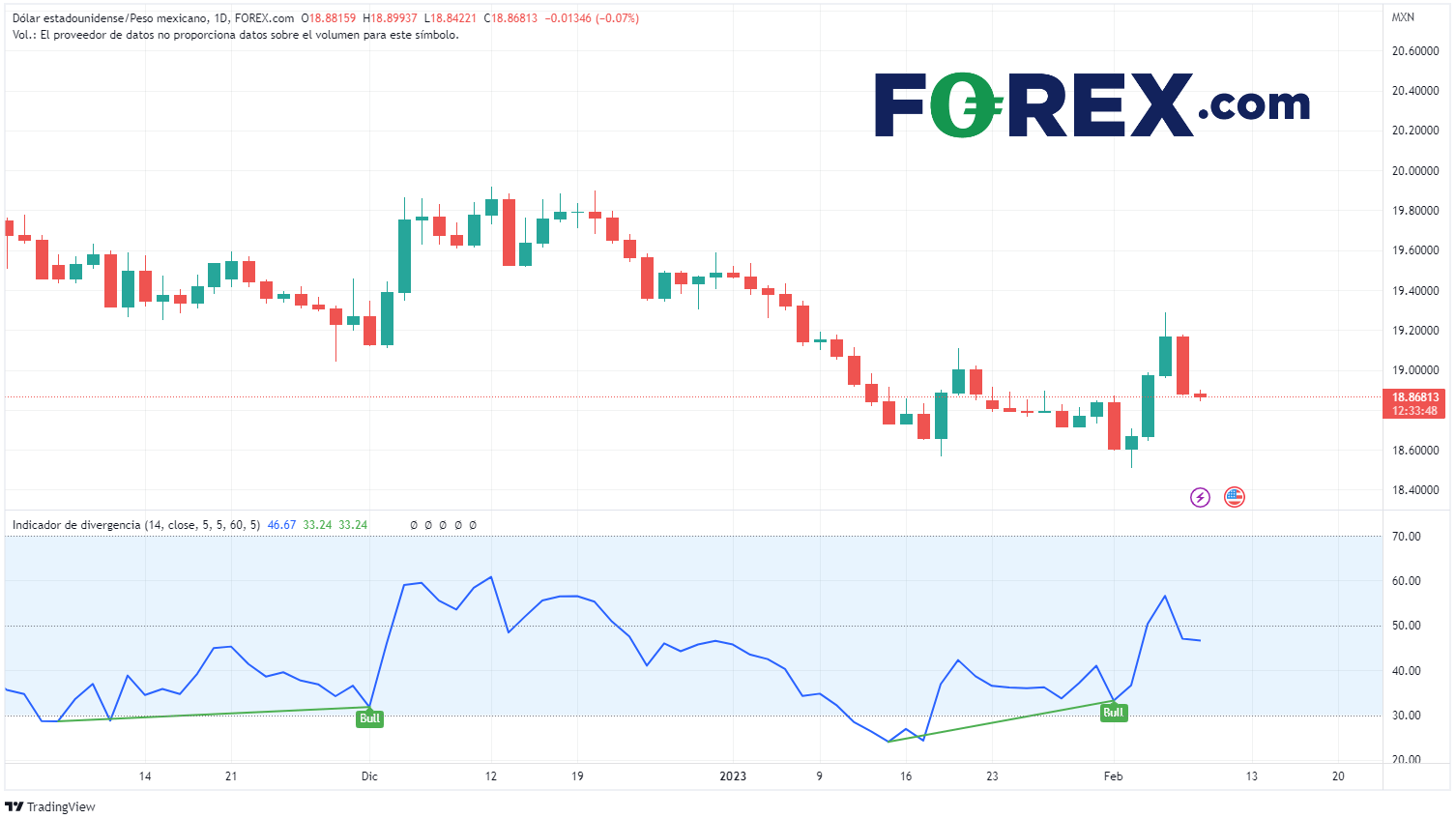Click the date label 13 after Feb
This screenshot has height=819, width=1456.
click(1252, 776)
